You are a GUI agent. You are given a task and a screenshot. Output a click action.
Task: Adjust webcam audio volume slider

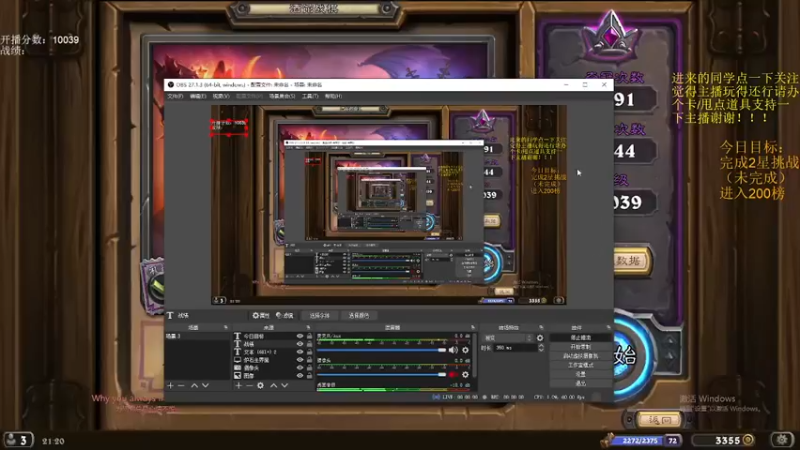coord(381,374)
